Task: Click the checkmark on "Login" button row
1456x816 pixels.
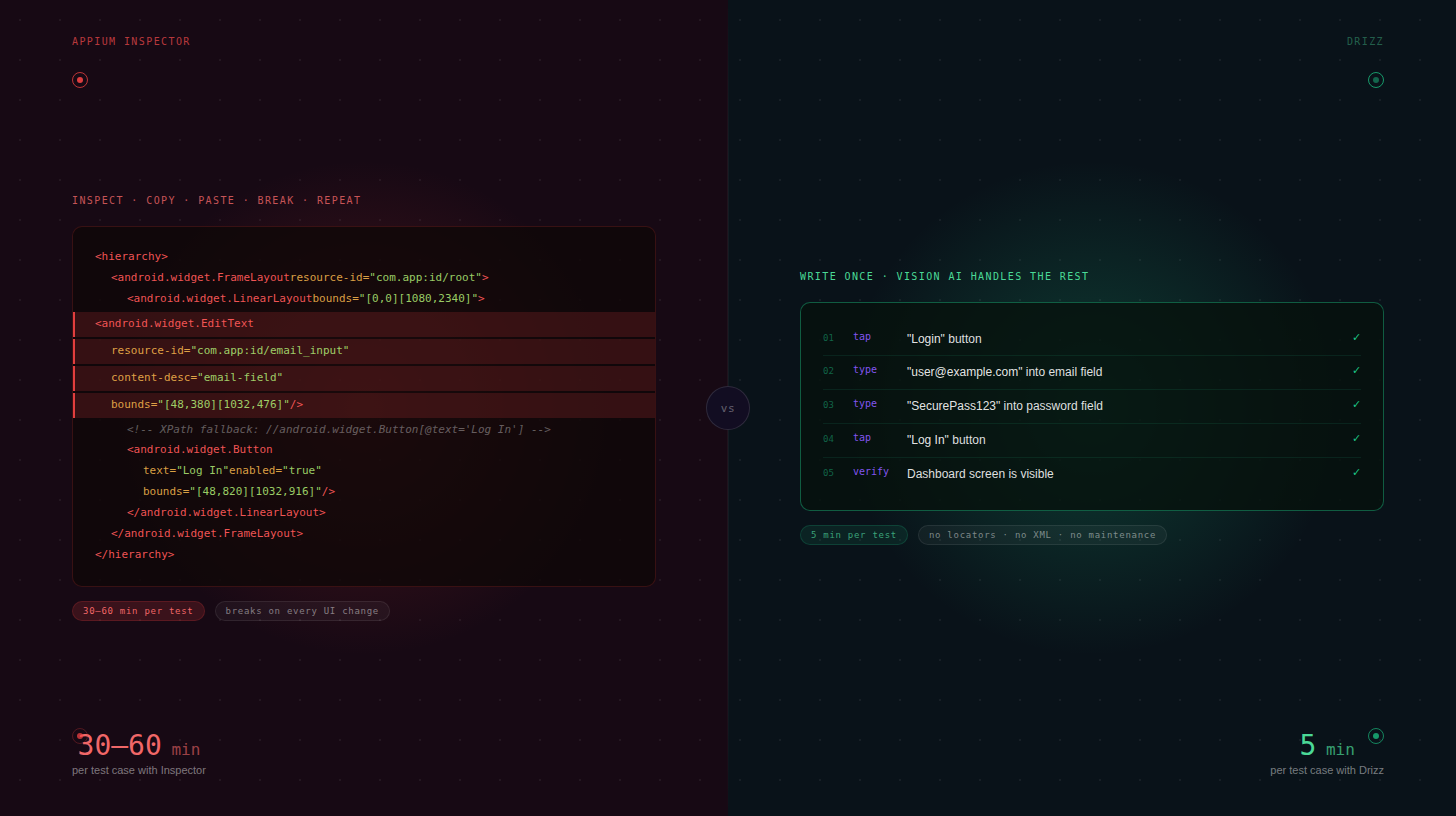Action: pyautogui.click(x=1356, y=338)
